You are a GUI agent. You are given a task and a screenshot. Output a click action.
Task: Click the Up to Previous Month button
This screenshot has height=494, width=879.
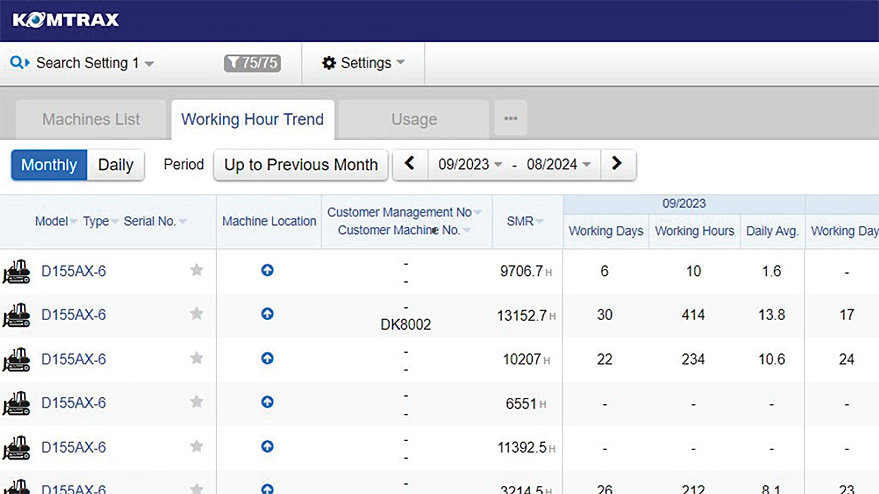(x=301, y=165)
